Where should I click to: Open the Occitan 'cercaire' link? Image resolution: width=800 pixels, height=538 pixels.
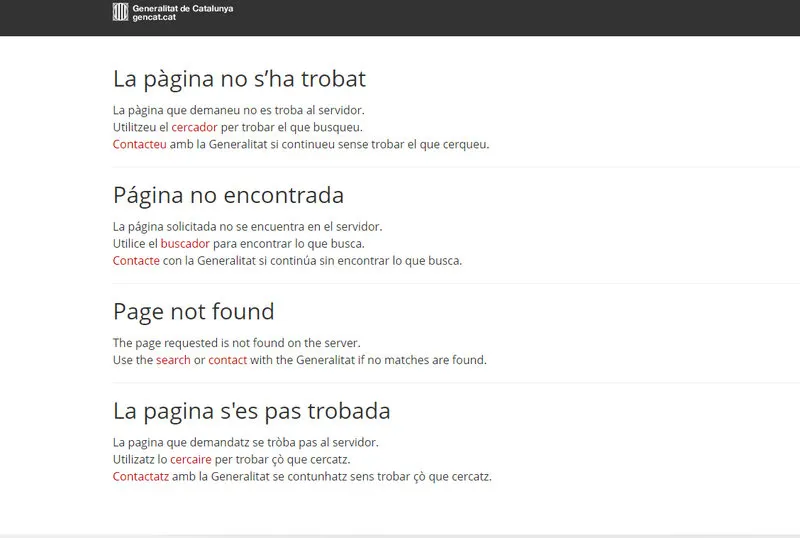click(191, 459)
